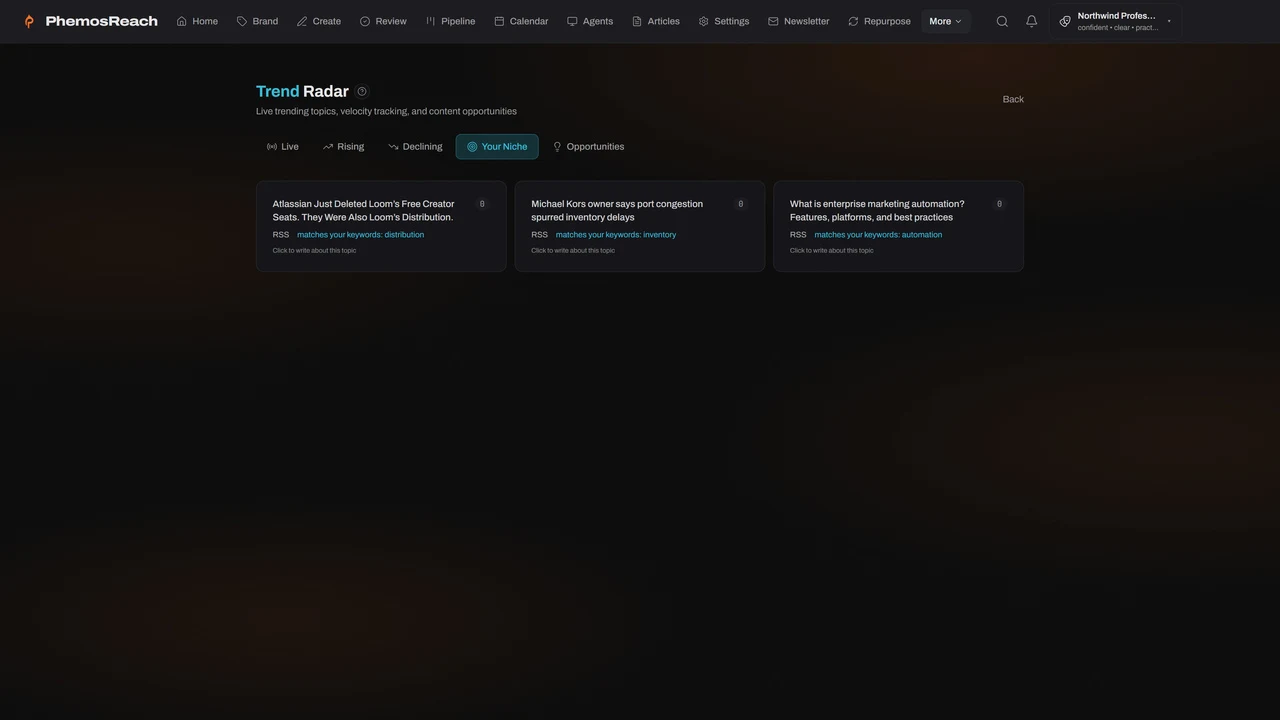Viewport: 1280px width, 720px height.
Task: Open the Repurpose page
Action: 879,21
